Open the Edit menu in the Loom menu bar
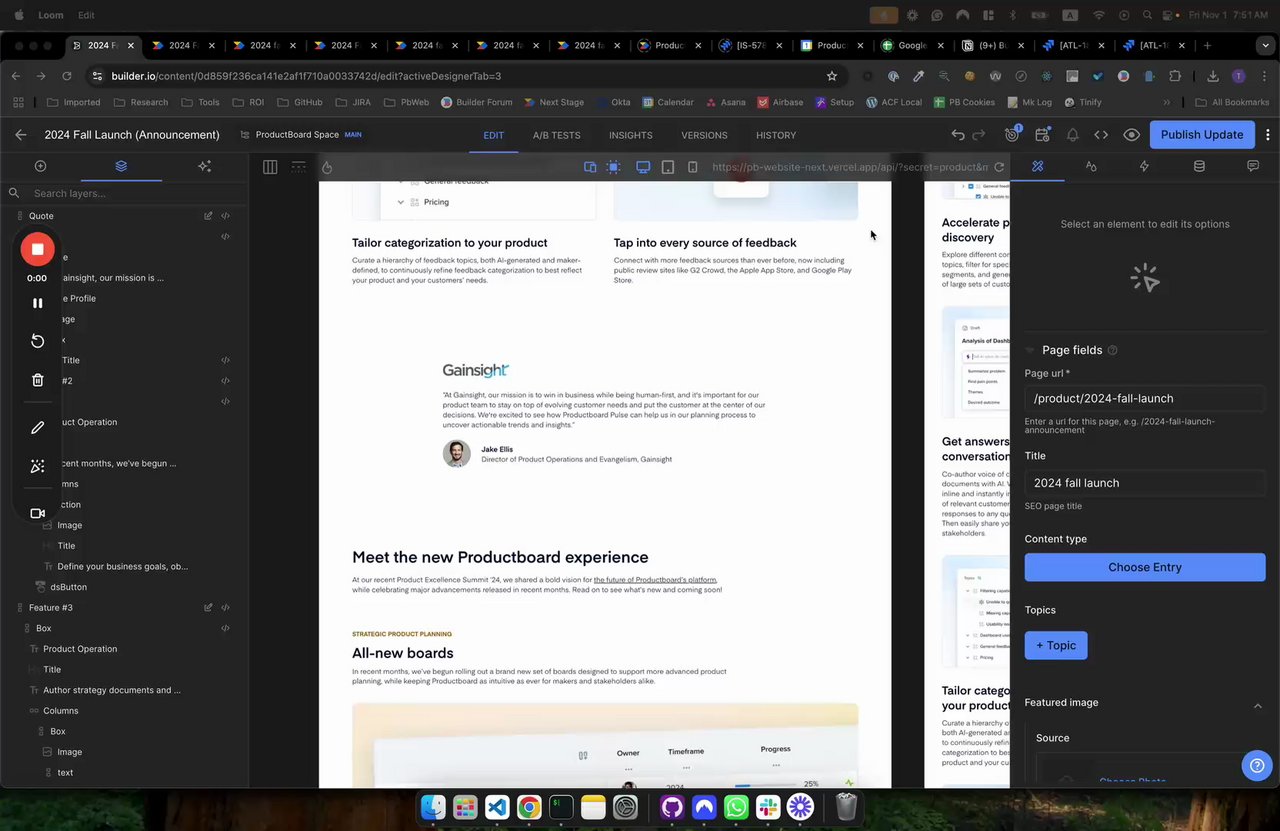1280x831 pixels. pyautogui.click(x=86, y=15)
